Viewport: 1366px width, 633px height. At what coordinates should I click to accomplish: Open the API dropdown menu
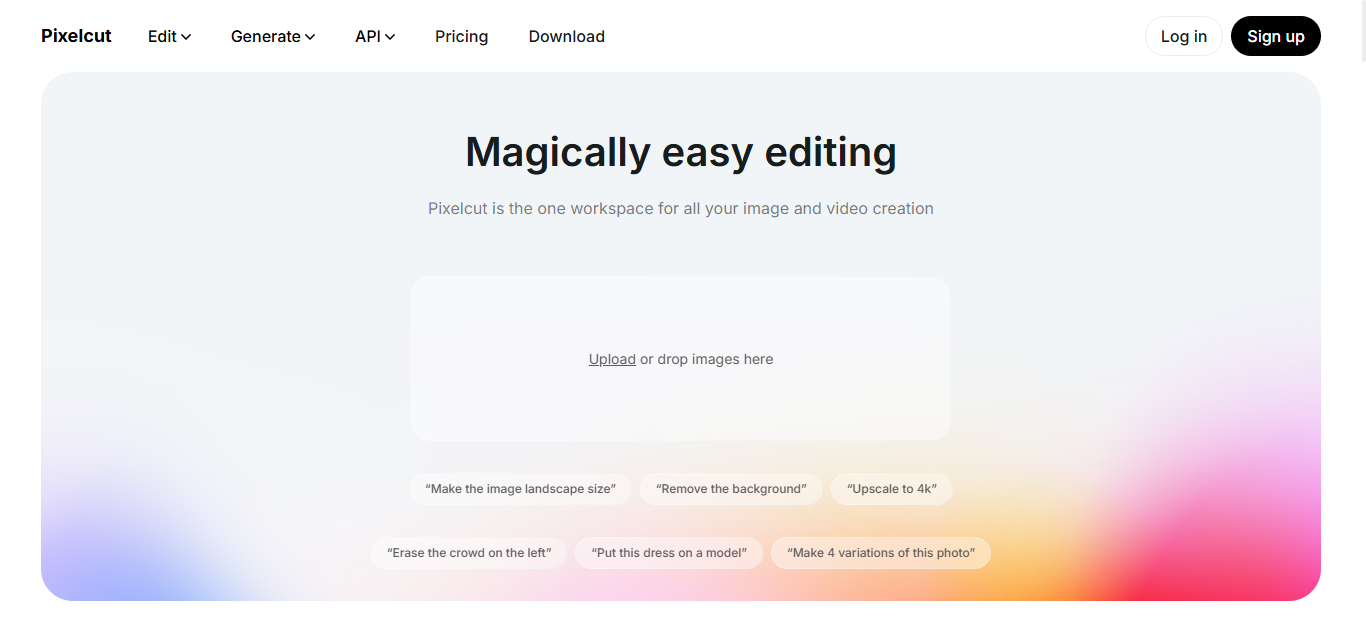tap(375, 36)
